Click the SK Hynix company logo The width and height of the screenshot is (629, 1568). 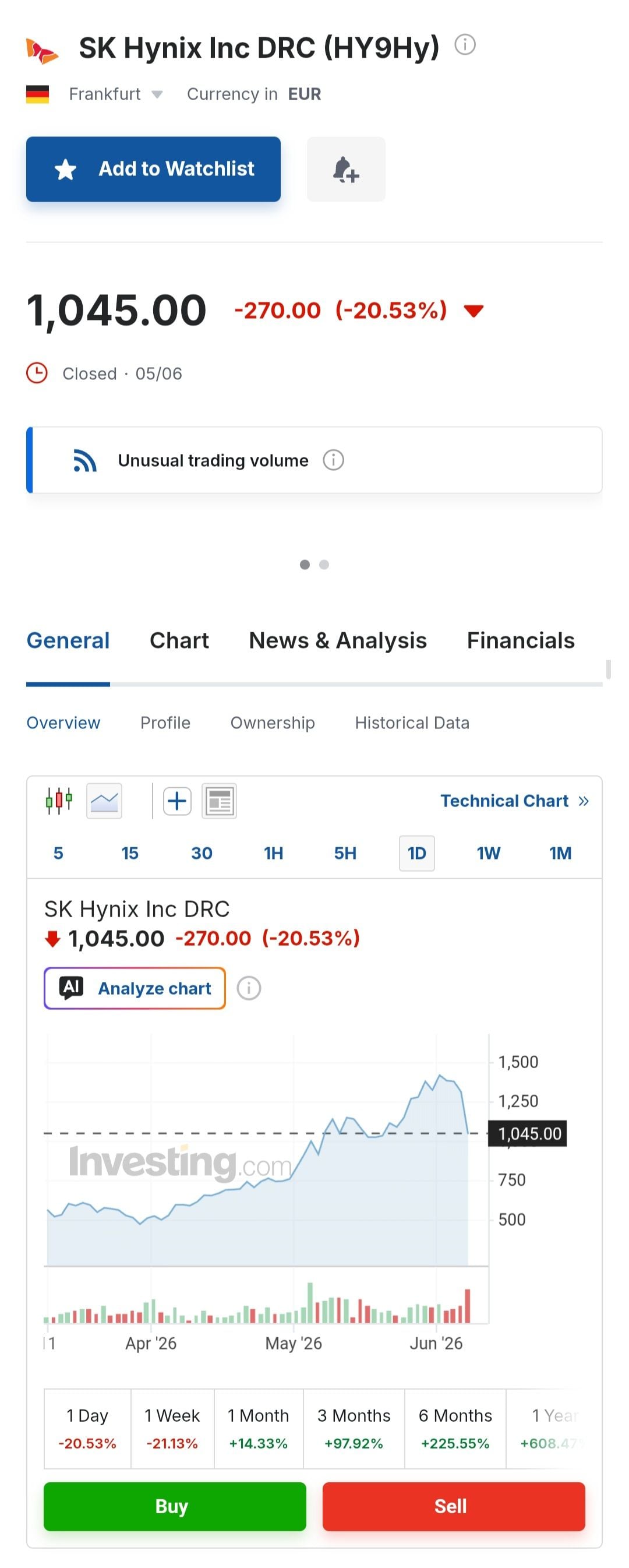pos(42,51)
